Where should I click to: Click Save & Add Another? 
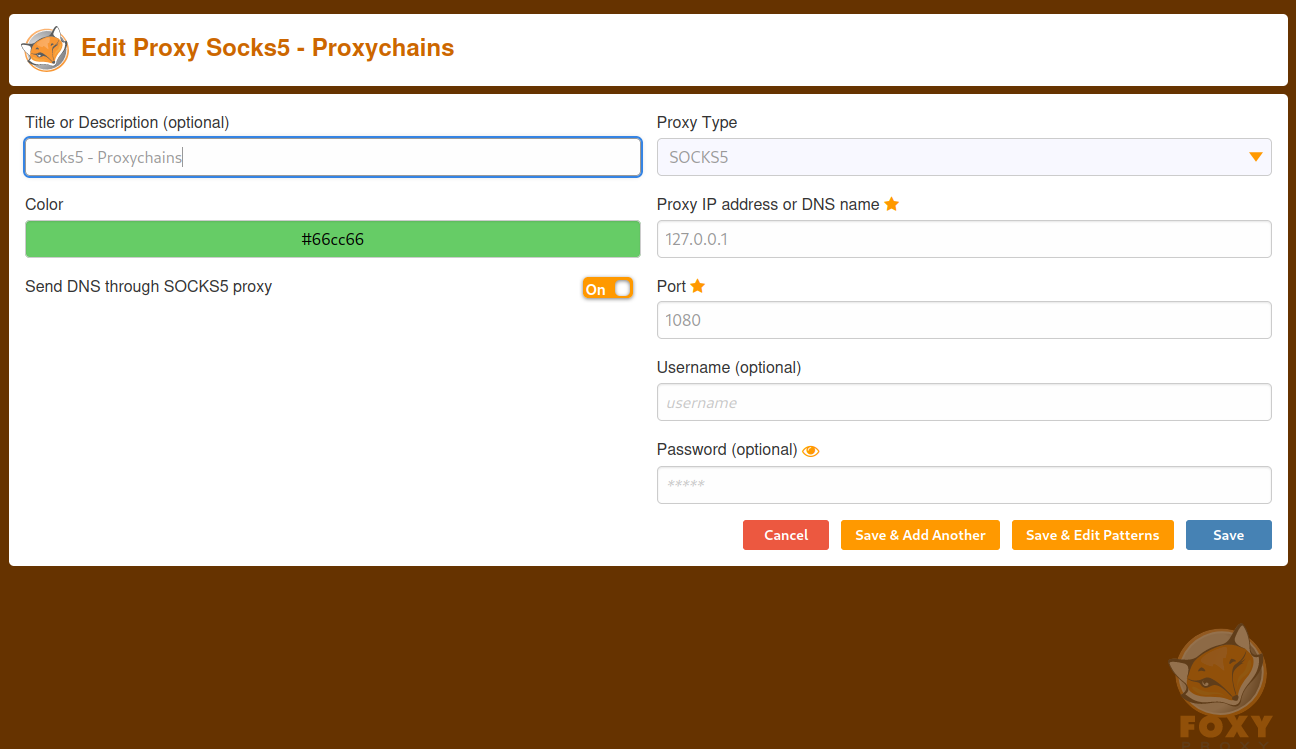tap(920, 534)
